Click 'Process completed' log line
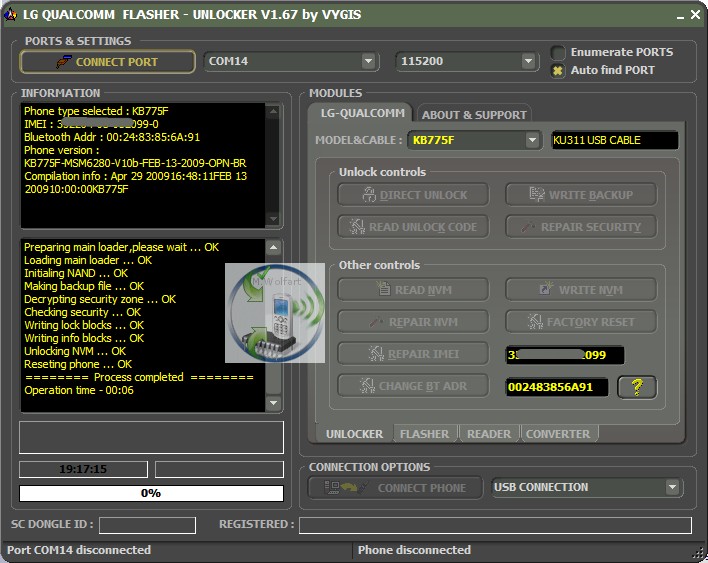The width and height of the screenshot is (708, 563). tap(139, 377)
